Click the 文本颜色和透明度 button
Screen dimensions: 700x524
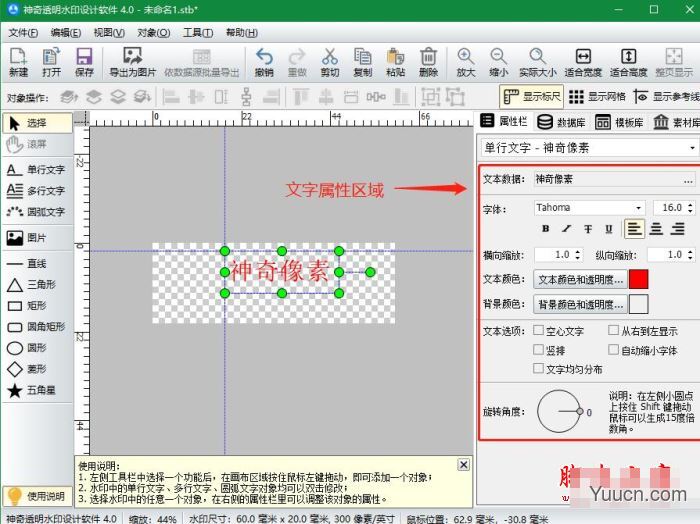click(x=580, y=279)
